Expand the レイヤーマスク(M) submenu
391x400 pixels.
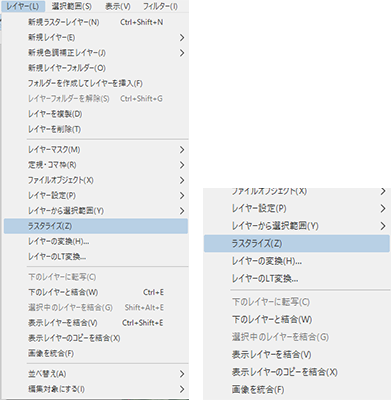tap(96, 150)
